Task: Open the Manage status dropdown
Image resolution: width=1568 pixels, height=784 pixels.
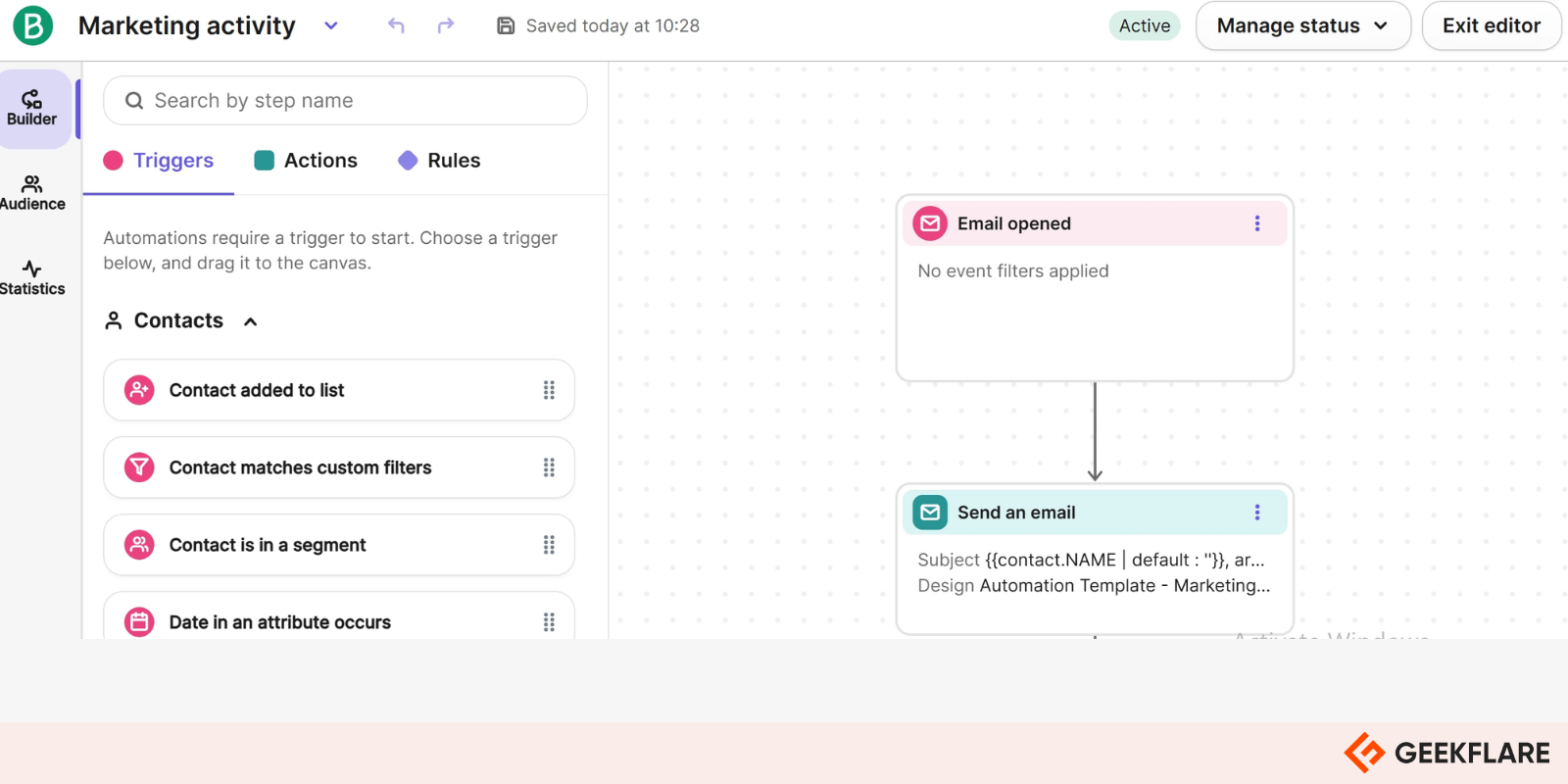Action: [x=1302, y=25]
